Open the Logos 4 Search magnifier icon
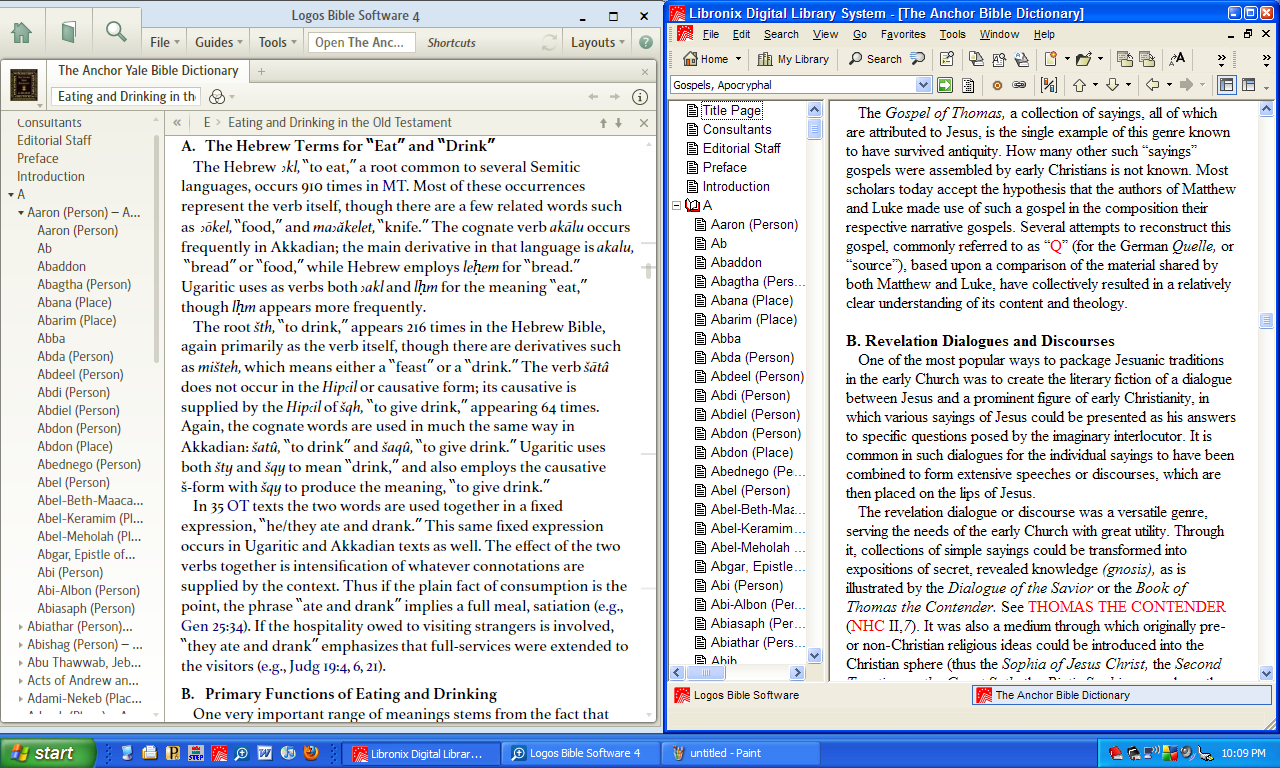 pyautogui.click(x=116, y=32)
